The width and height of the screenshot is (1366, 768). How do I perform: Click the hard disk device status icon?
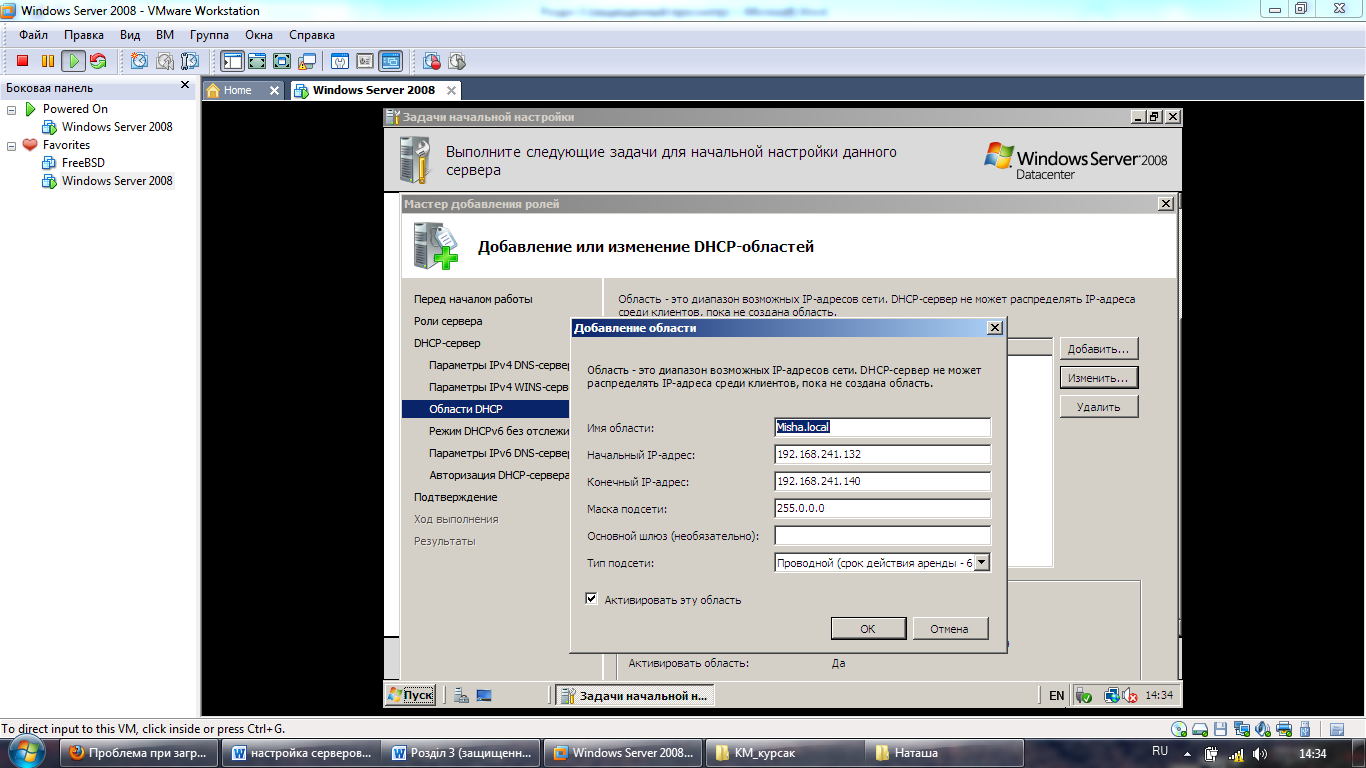tap(1201, 729)
